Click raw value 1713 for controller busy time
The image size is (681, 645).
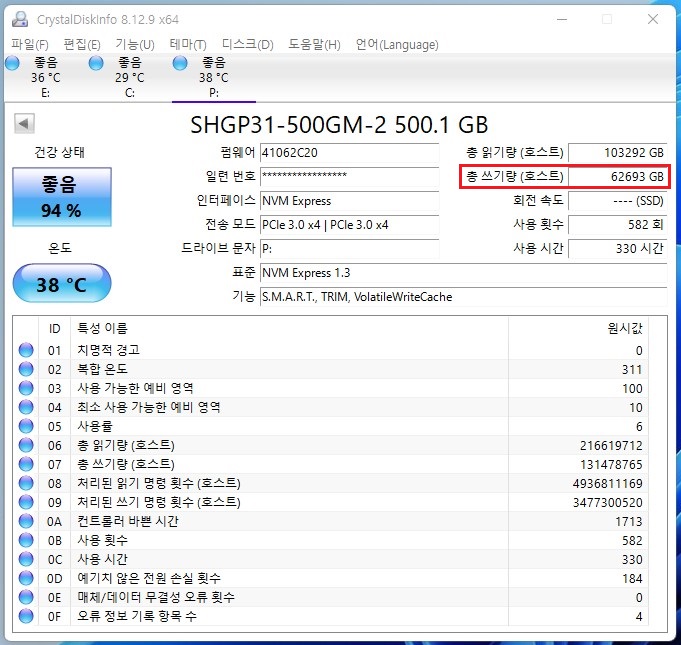point(628,522)
